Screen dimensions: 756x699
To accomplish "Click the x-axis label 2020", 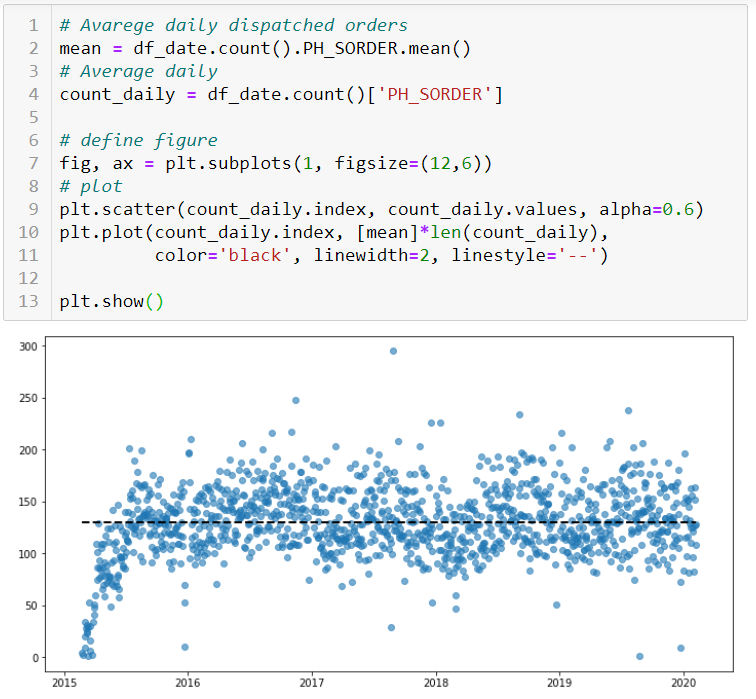I will pos(684,683).
